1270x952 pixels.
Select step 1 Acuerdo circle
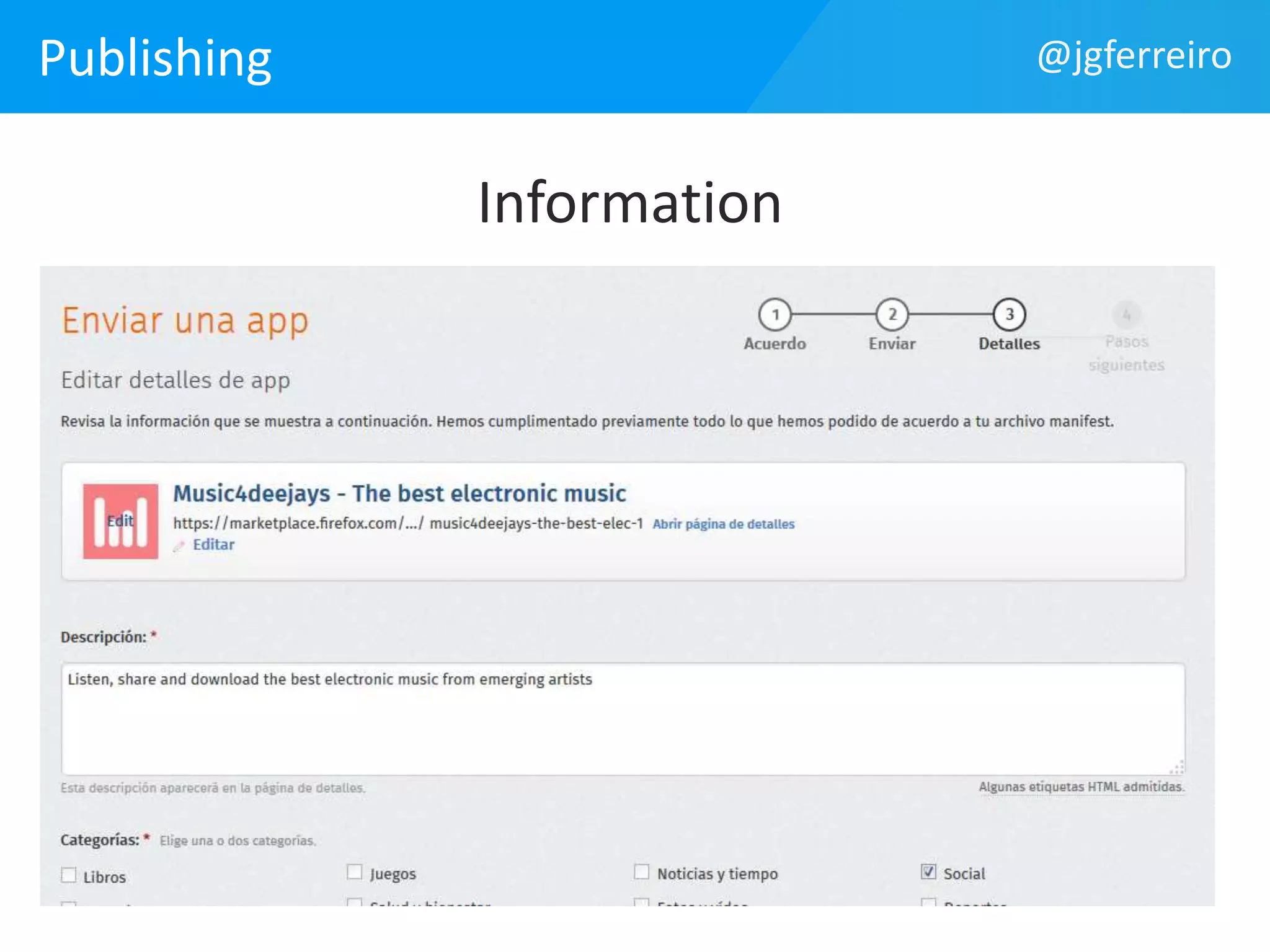coord(775,315)
